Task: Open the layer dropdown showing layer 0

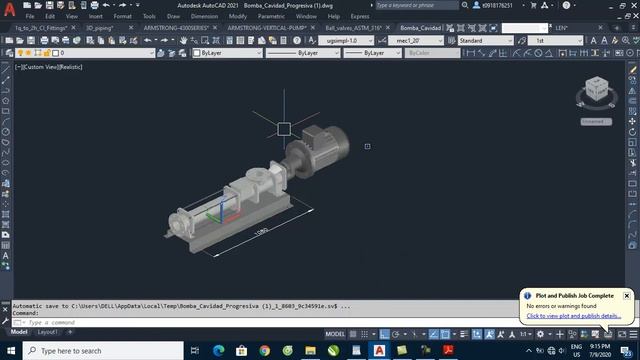Action: (85, 53)
